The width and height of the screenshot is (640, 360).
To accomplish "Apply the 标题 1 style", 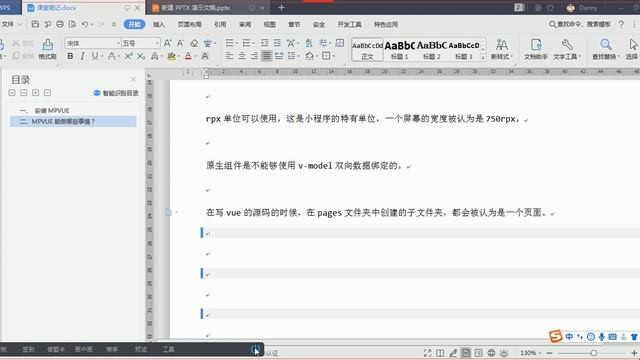I will [x=400, y=50].
